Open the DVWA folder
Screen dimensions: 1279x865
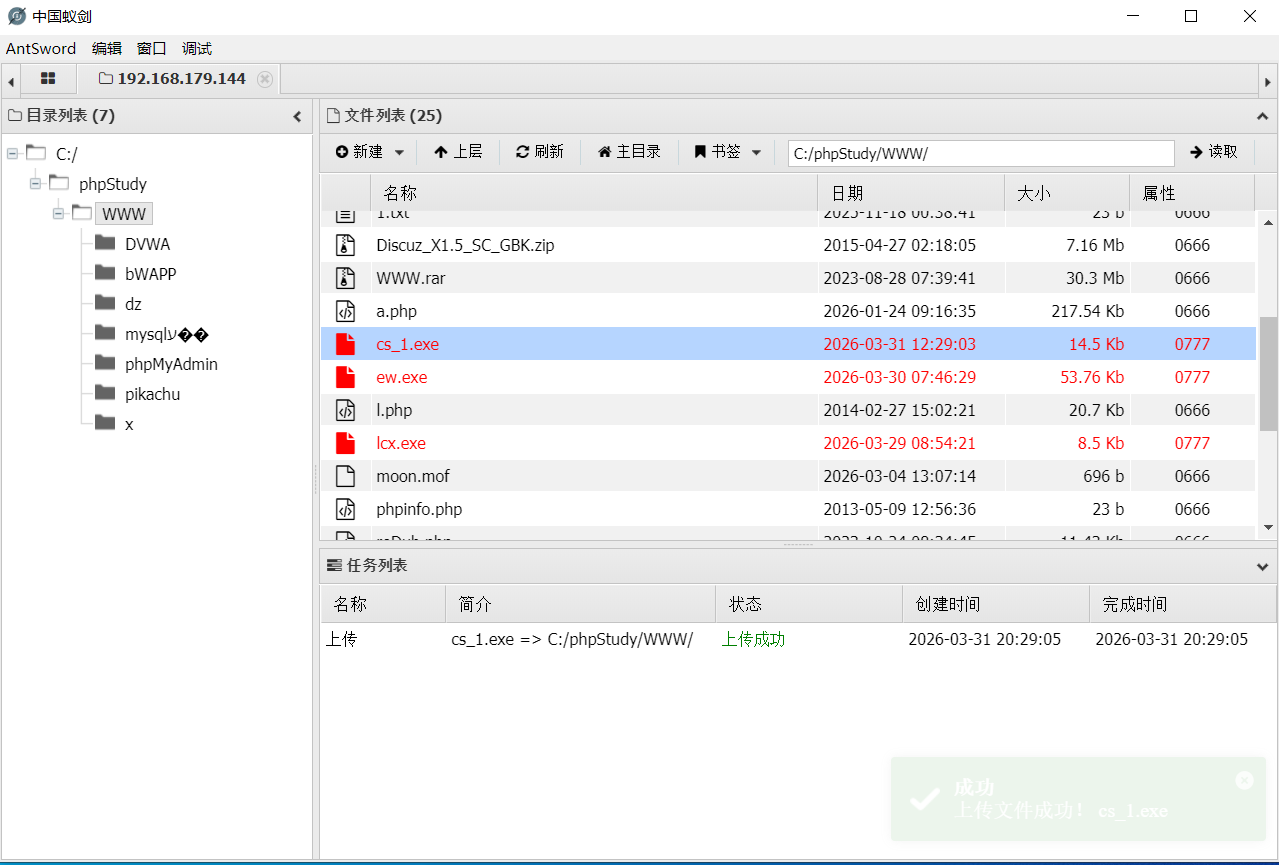[x=147, y=244]
